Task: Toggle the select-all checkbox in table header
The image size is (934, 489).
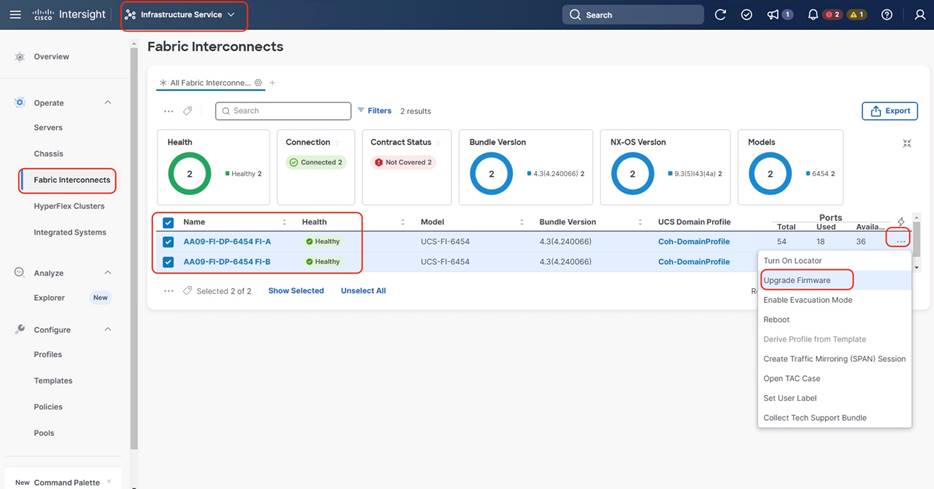Action: (x=168, y=223)
